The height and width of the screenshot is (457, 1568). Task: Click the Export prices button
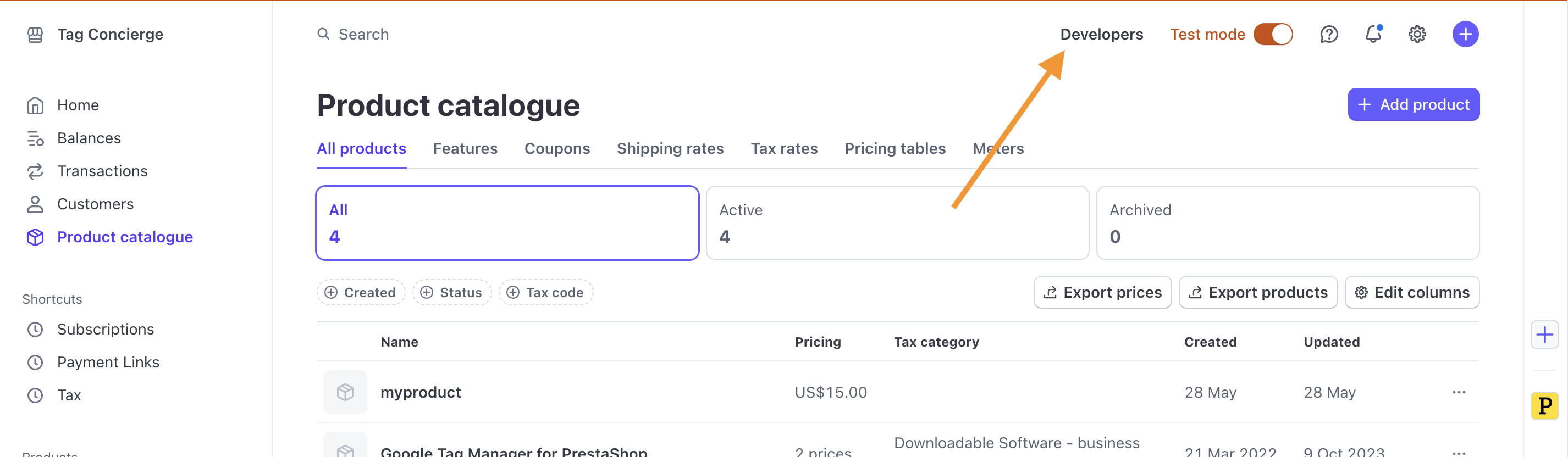(x=1102, y=292)
